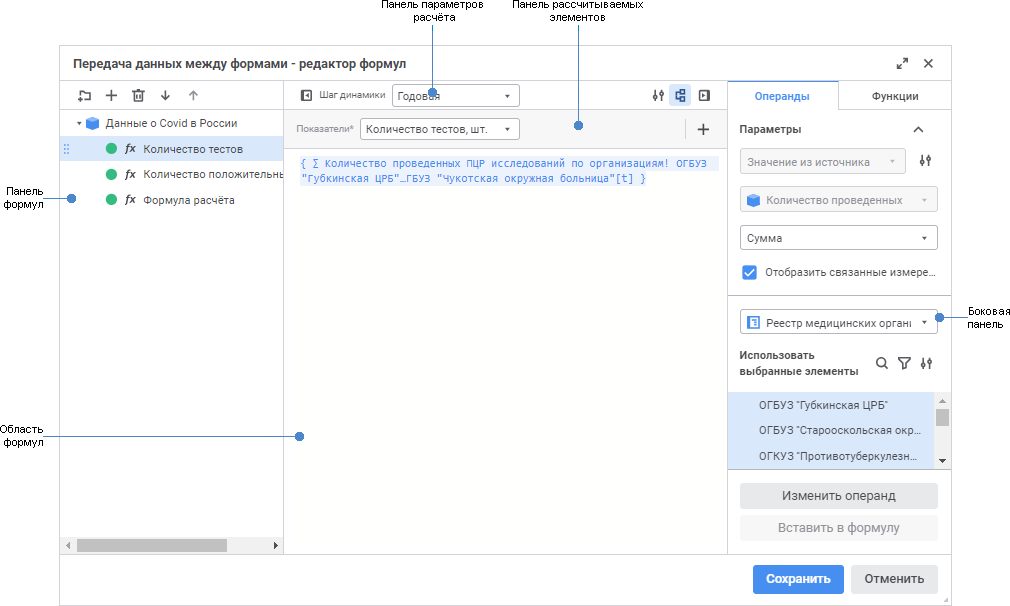Switch to the Функции tab

pos(894,96)
